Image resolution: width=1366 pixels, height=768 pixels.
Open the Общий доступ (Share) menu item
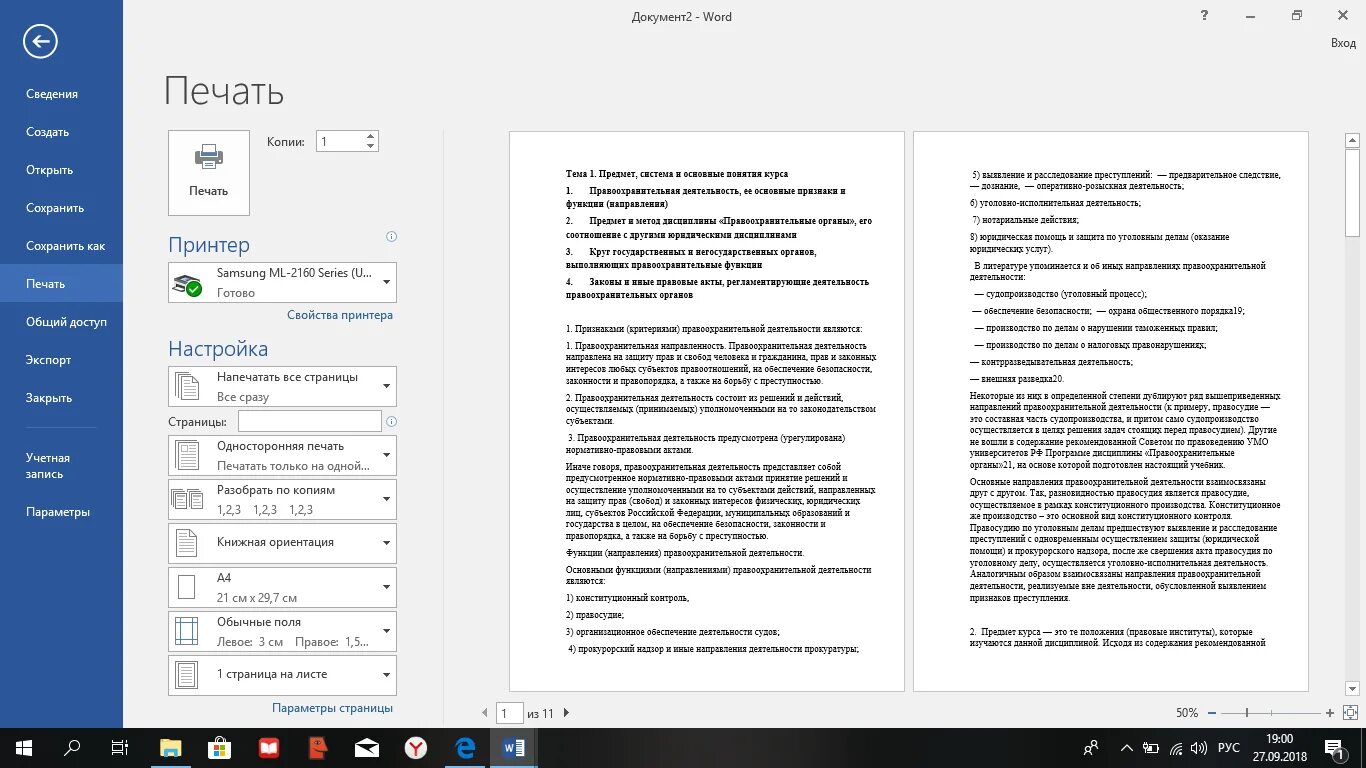tap(62, 322)
